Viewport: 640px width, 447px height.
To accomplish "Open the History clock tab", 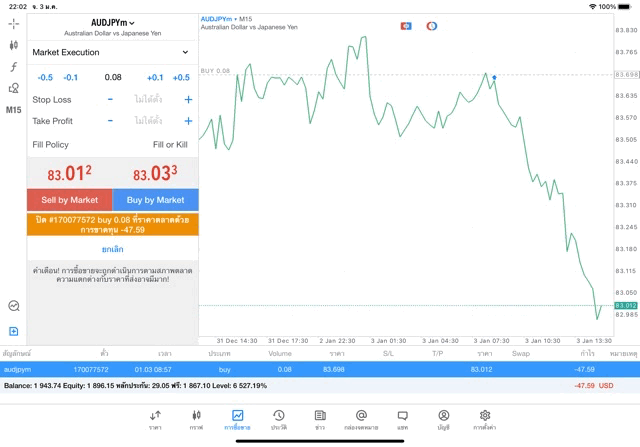I will pos(278,419).
